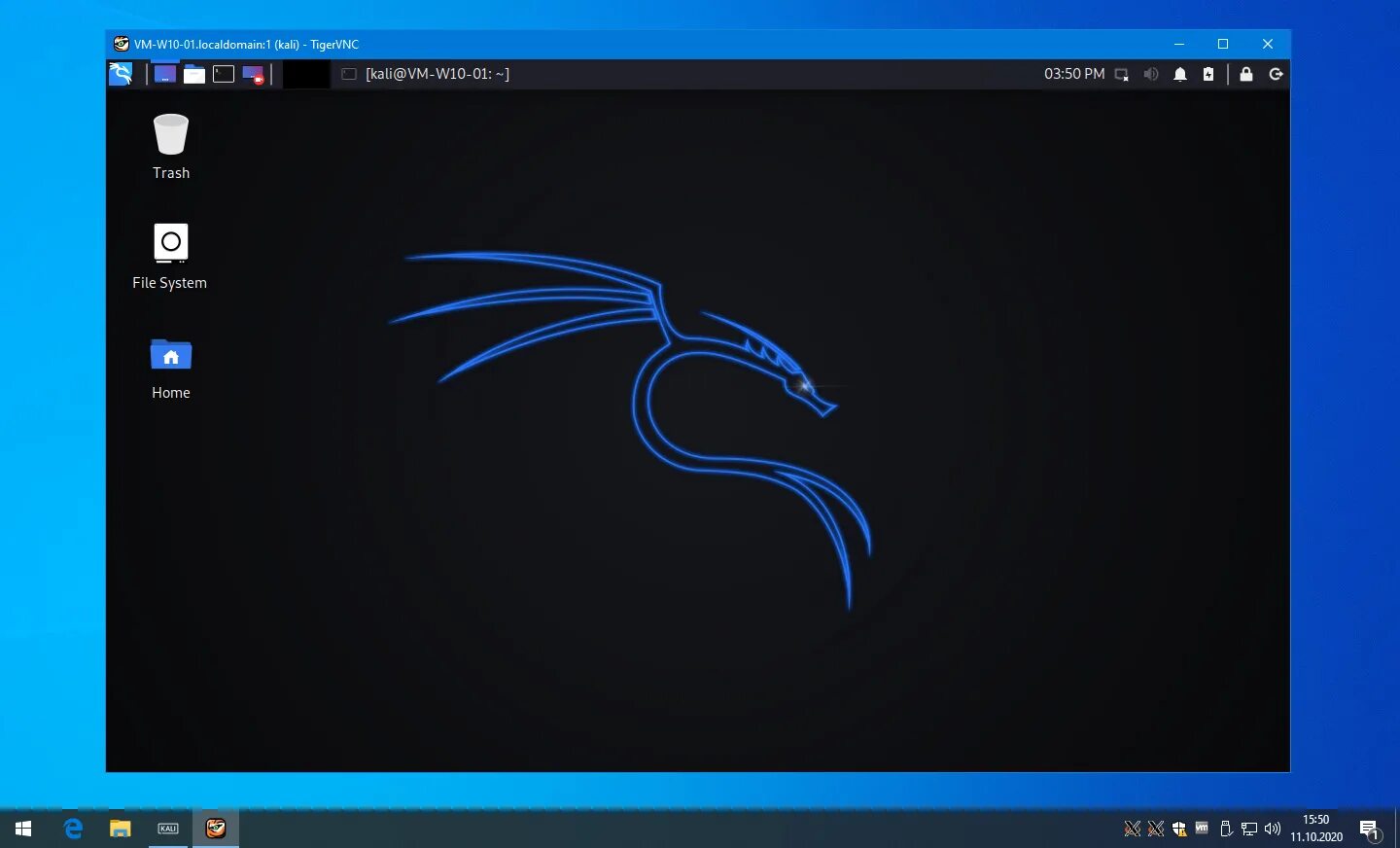Open the screen recorder launcher in Kali panel
1400x848 pixels.
[253, 74]
